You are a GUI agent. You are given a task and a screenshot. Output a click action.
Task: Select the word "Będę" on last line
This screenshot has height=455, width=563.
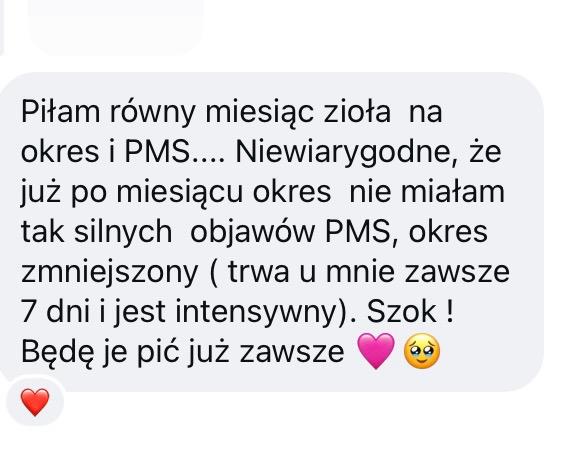[x=57, y=352]
